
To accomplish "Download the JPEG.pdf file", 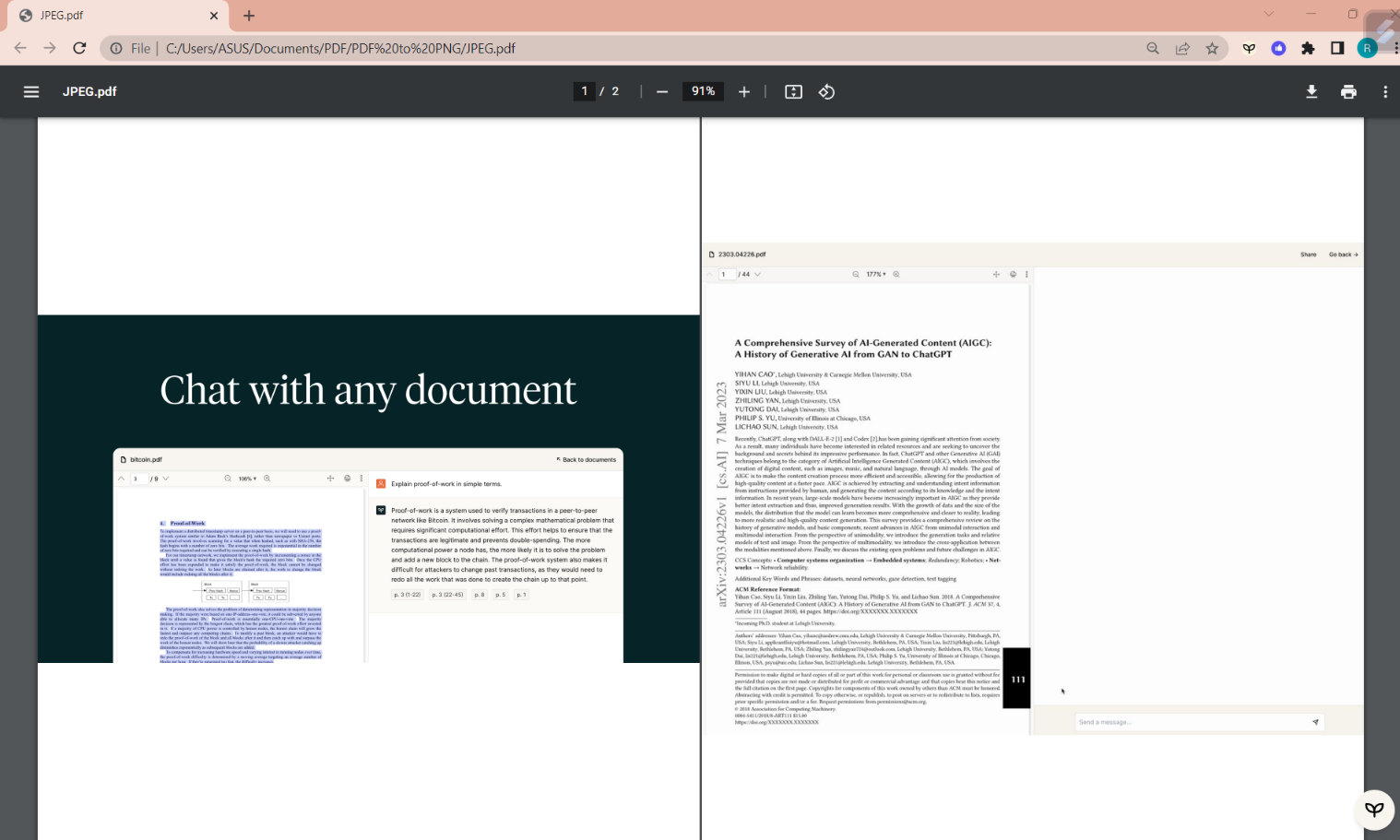I will click(1311, 91).
